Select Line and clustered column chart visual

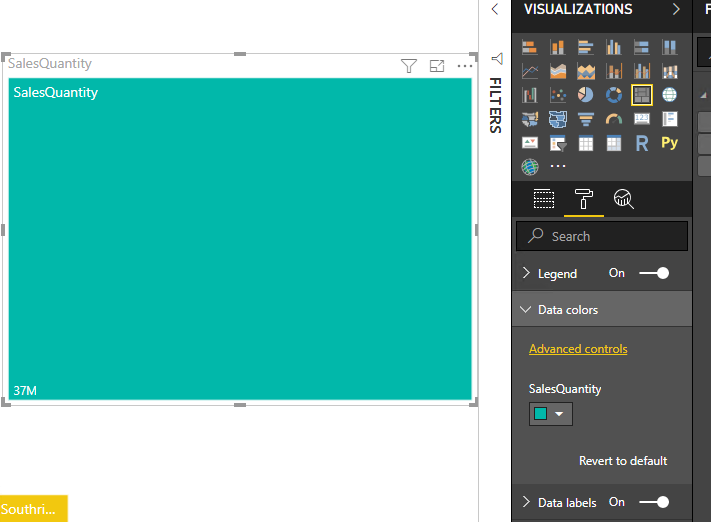pos(642,71)
